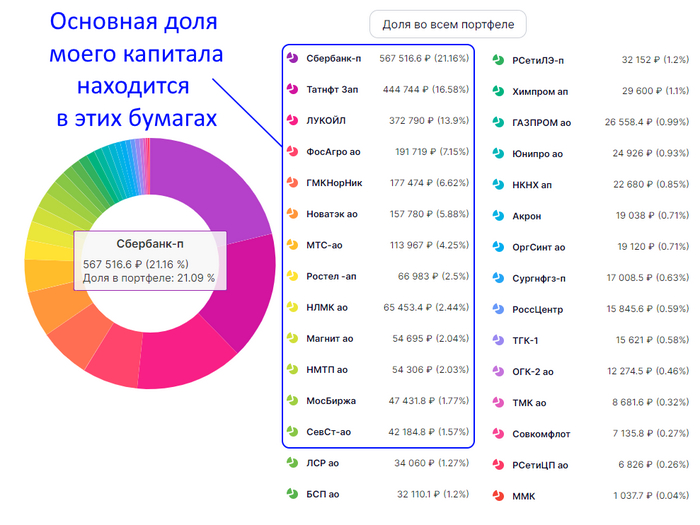Click the value '32 110.1 ₽ (1.2%)'
This screenshot has height=525, width=700.
click(433, 494)
